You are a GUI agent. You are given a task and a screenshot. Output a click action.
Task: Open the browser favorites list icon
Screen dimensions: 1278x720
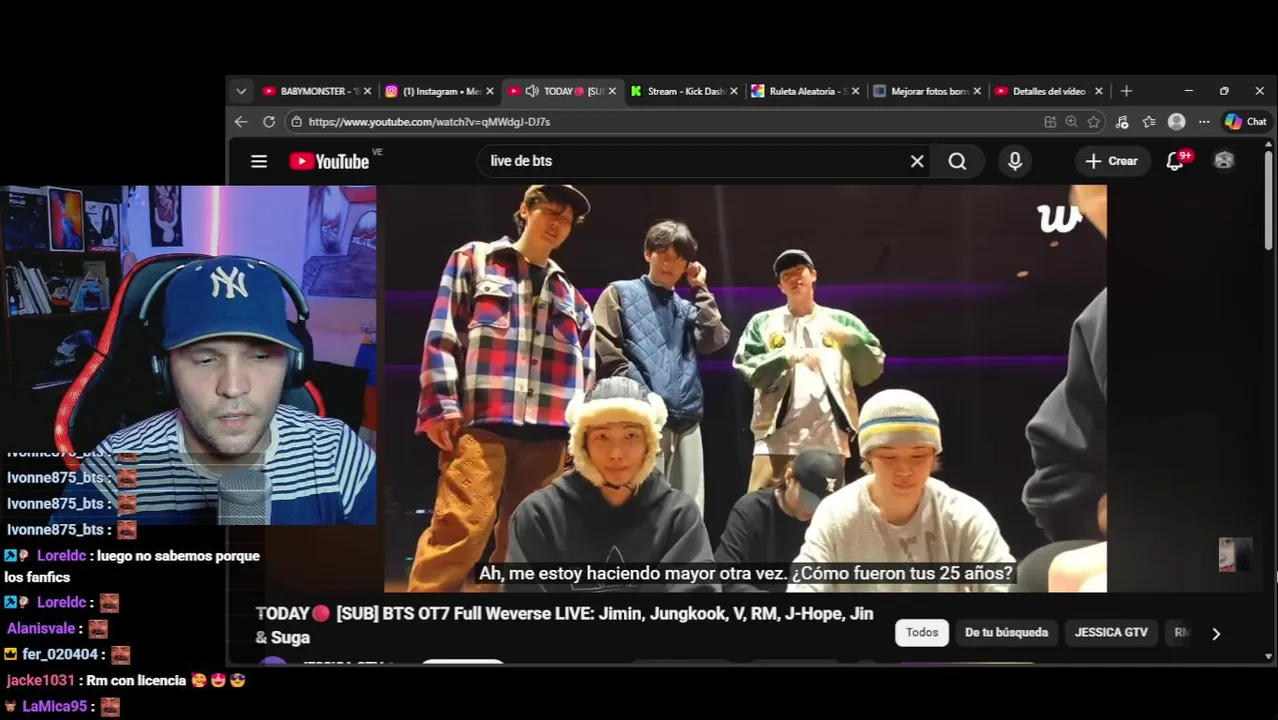coord(1149,121)
